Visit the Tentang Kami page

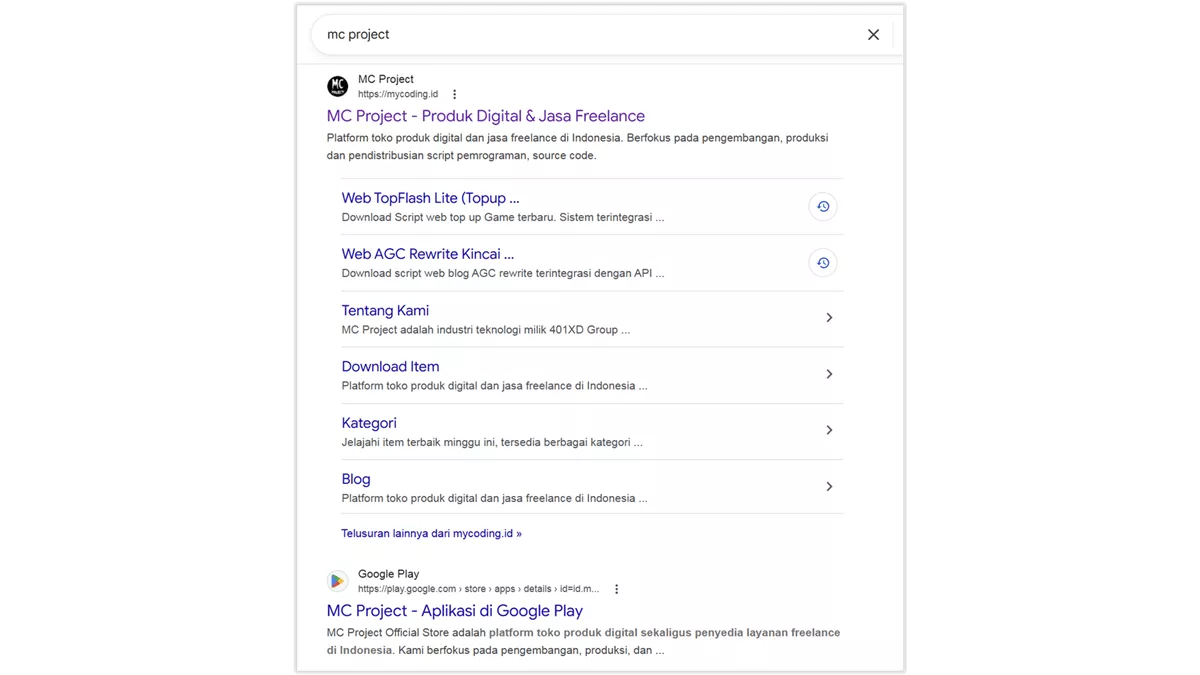[x=385, y=310]
